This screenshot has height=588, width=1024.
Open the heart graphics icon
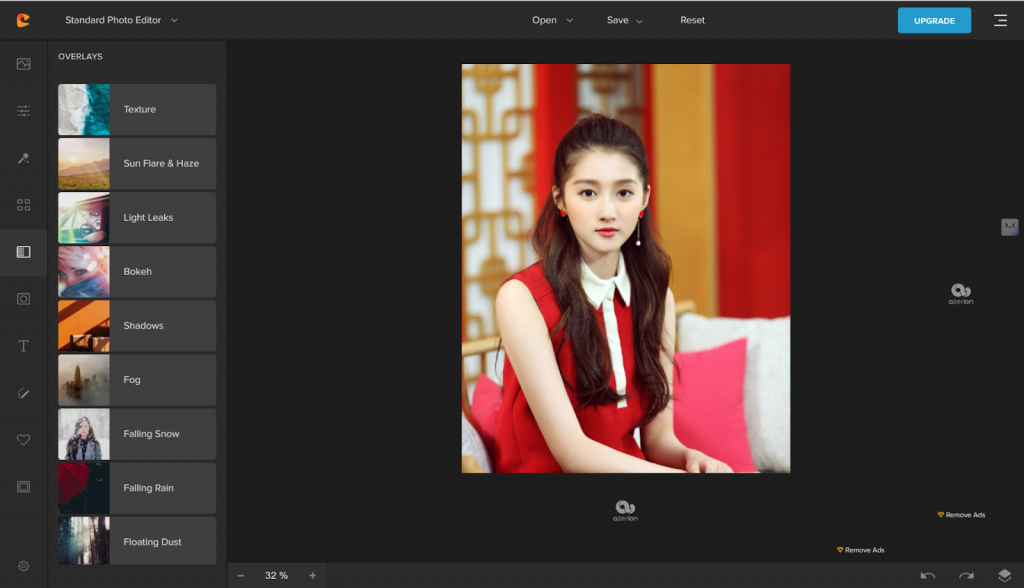point(23,440)
